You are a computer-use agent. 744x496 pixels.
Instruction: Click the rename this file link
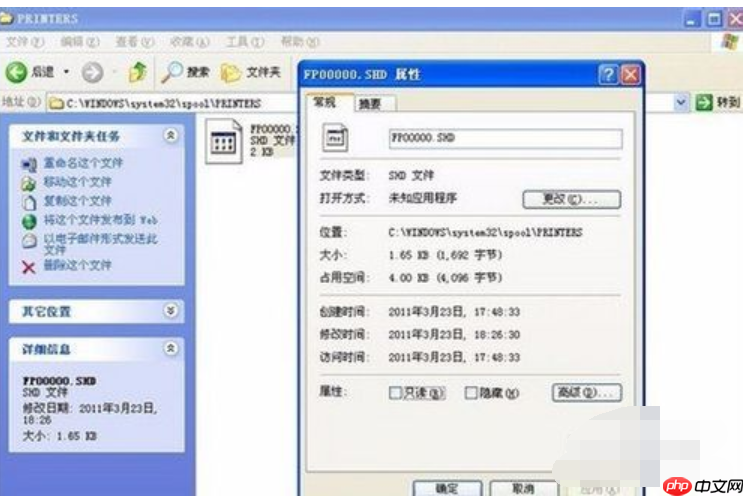pyautogui.click(x=83, y=163)
